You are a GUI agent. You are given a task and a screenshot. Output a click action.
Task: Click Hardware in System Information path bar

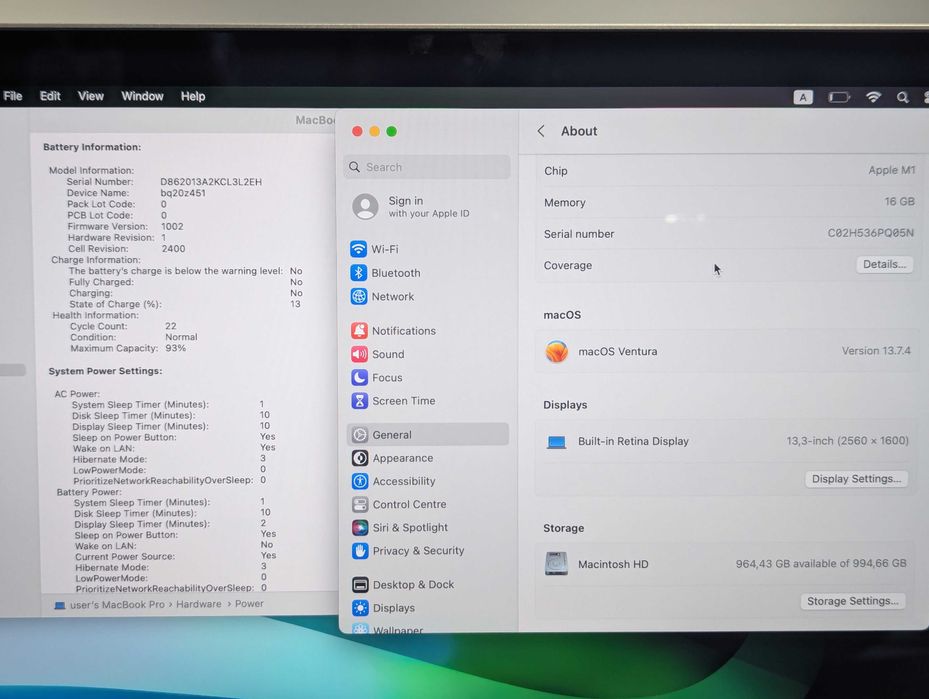(x=198, y=604)
